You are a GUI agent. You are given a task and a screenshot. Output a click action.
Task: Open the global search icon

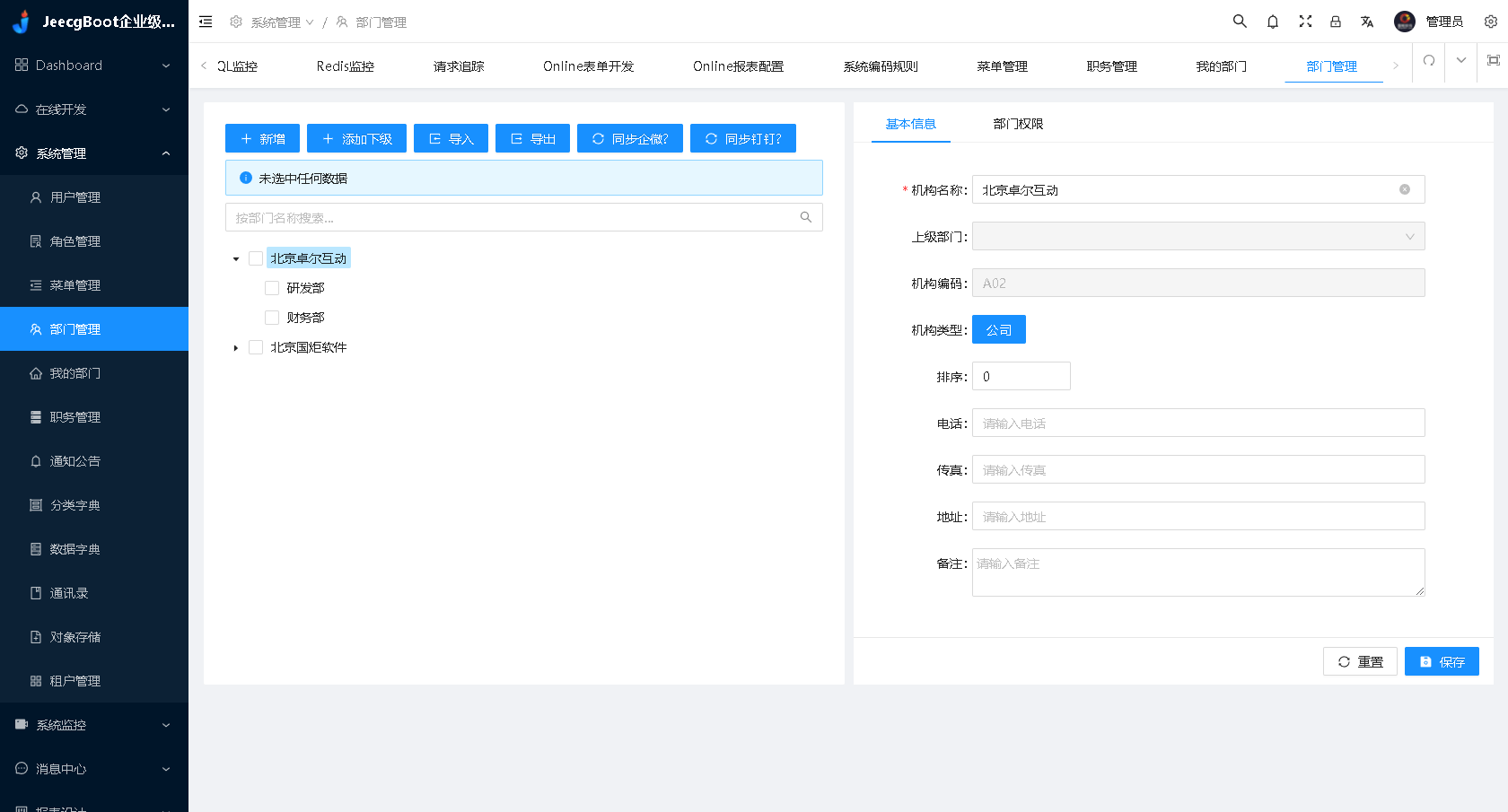[1240, 21]
